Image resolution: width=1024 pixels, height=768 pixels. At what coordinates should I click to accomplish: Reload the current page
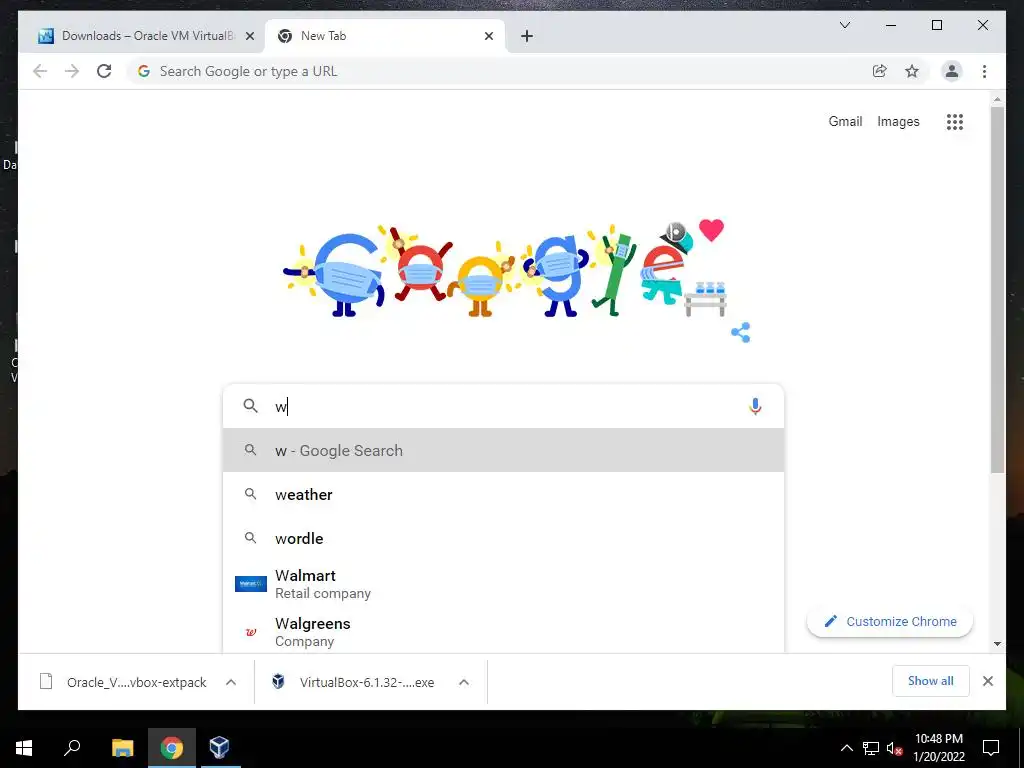[104, 71]
